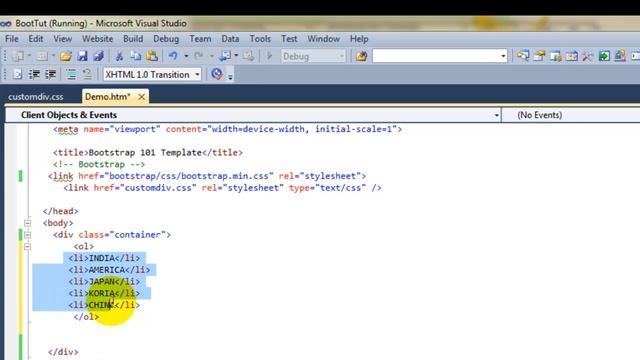Click the AMERICA list item line

[x=109, y=270]
